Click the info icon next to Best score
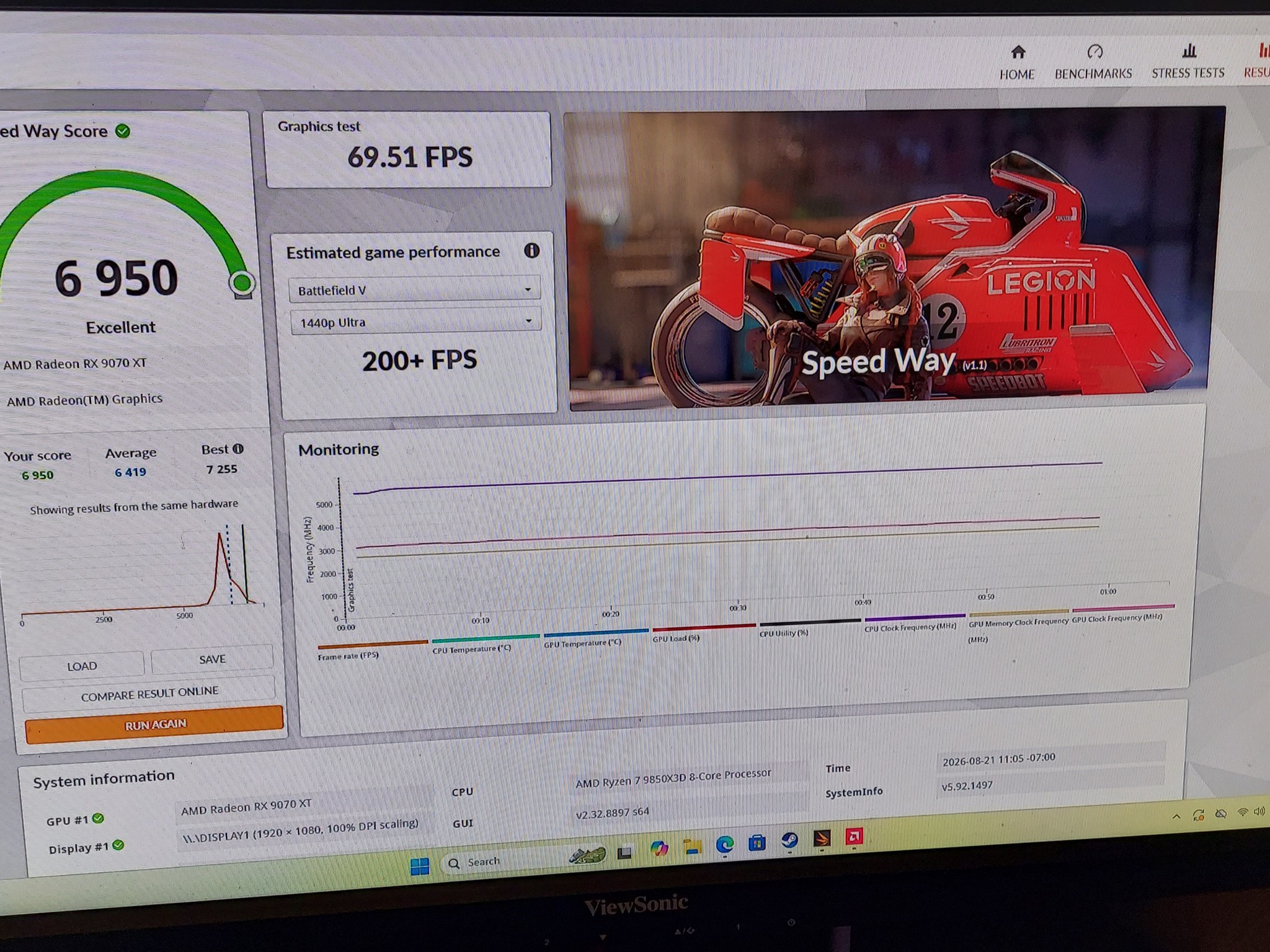 point(238,449)
